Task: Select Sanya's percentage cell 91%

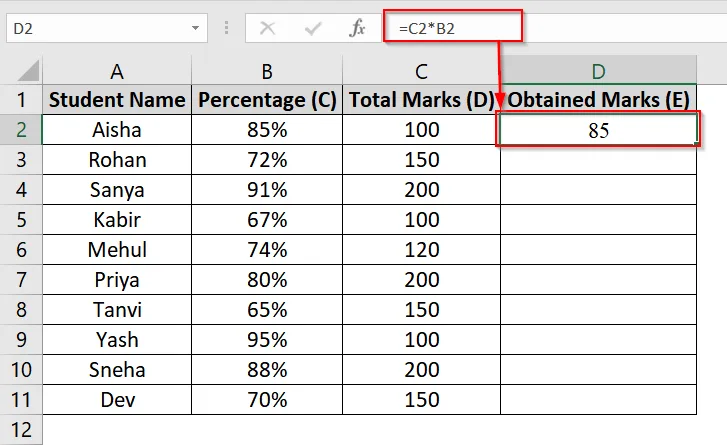Action: pos(267,190)
